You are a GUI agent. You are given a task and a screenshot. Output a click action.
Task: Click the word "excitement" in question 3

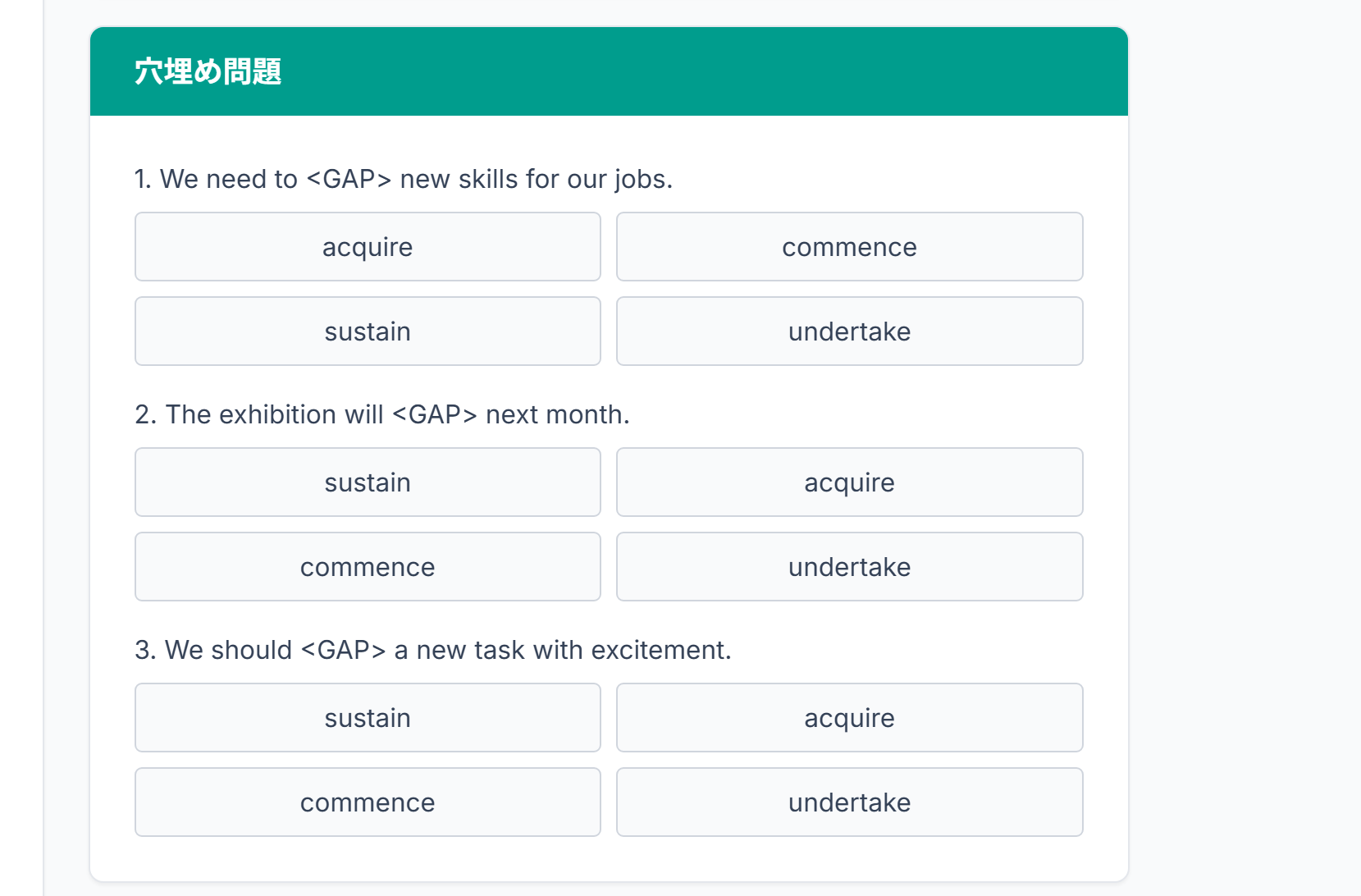coord(659,650)
